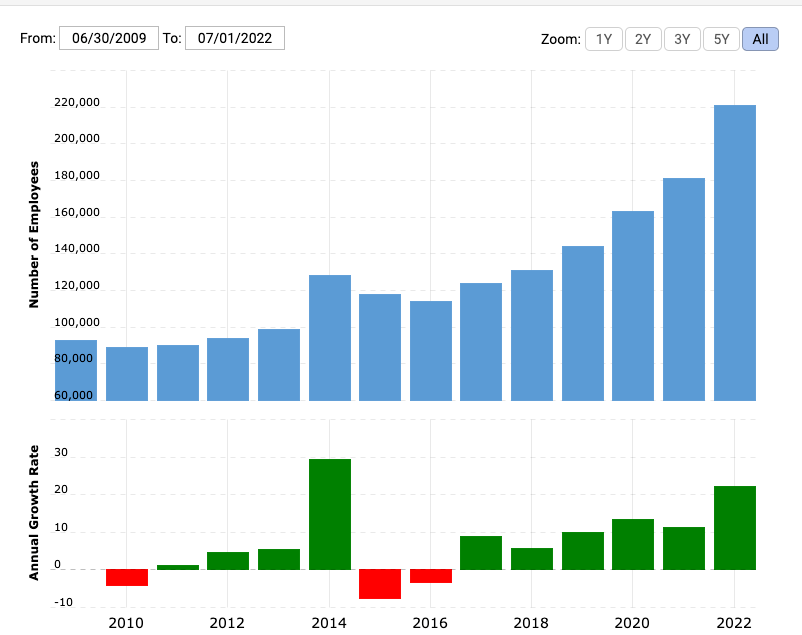Click the 2010 blue employees bar
This screenshot has height=635, width=802.
pos(127,373)
